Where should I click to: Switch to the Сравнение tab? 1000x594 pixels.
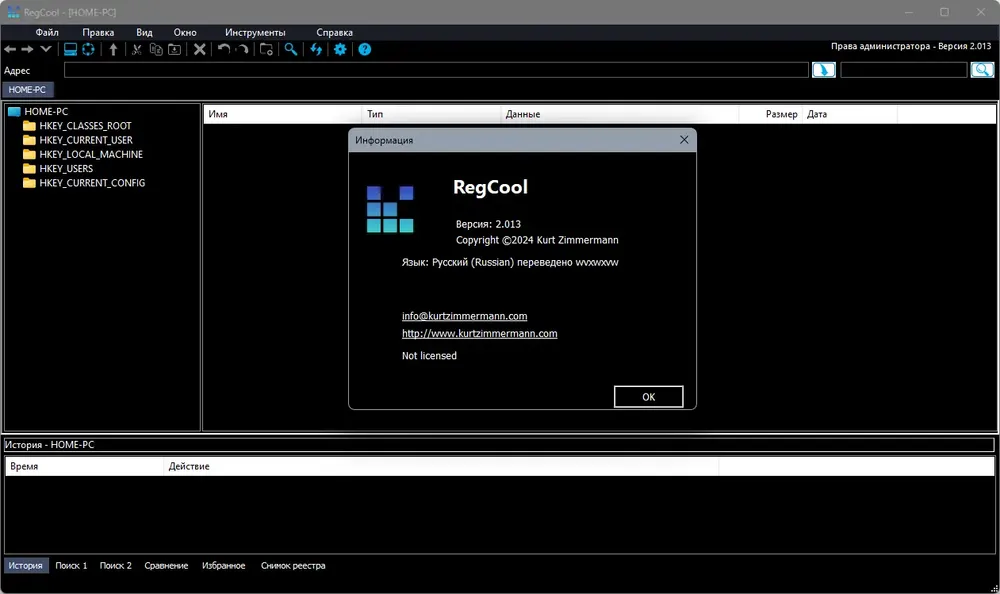166,565
